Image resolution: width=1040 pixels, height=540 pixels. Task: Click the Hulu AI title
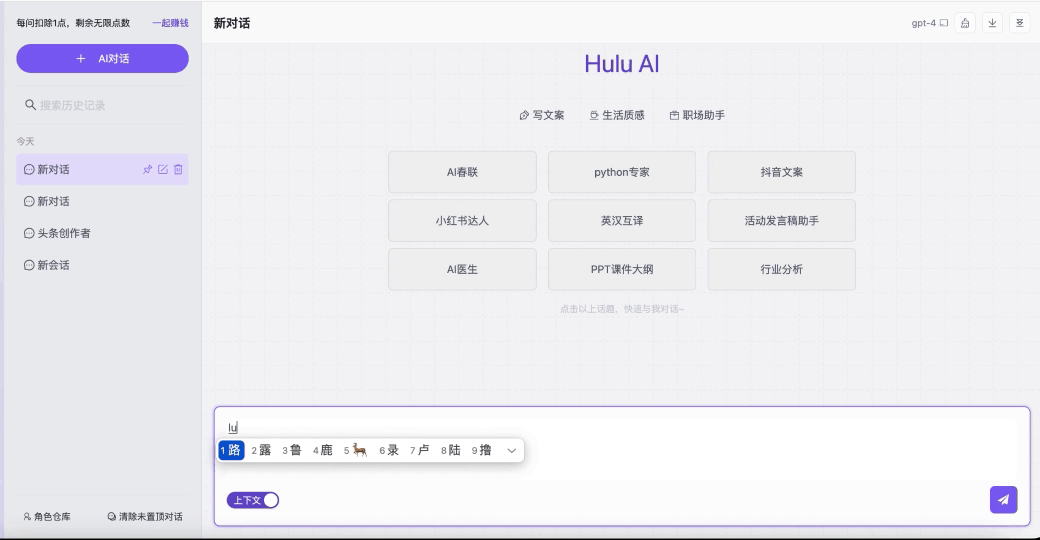[x=621, y=64]
